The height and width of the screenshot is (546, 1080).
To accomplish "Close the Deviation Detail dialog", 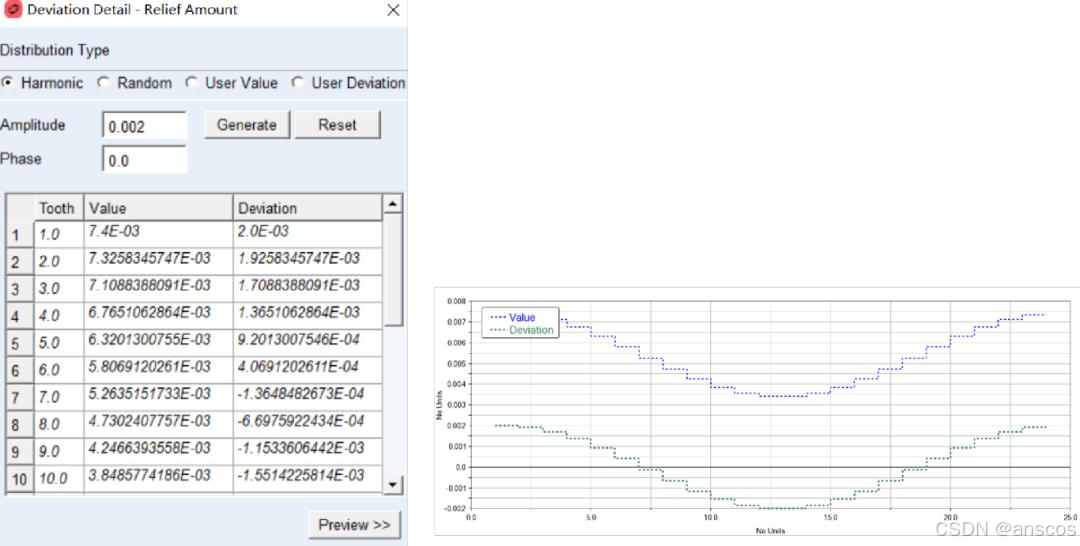I will 393,10.
